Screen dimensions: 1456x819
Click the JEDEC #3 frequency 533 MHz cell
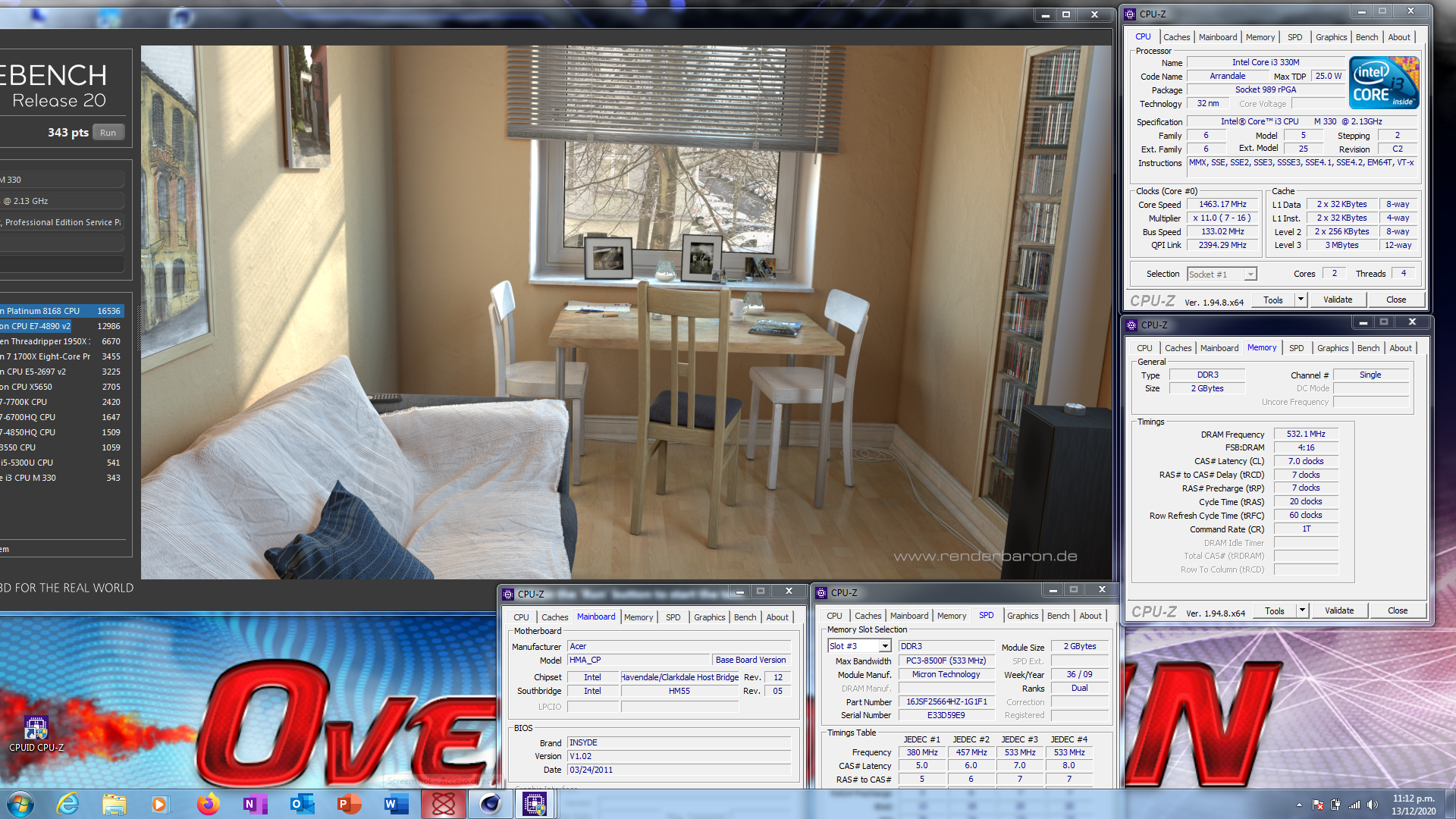click(1020, 752)
